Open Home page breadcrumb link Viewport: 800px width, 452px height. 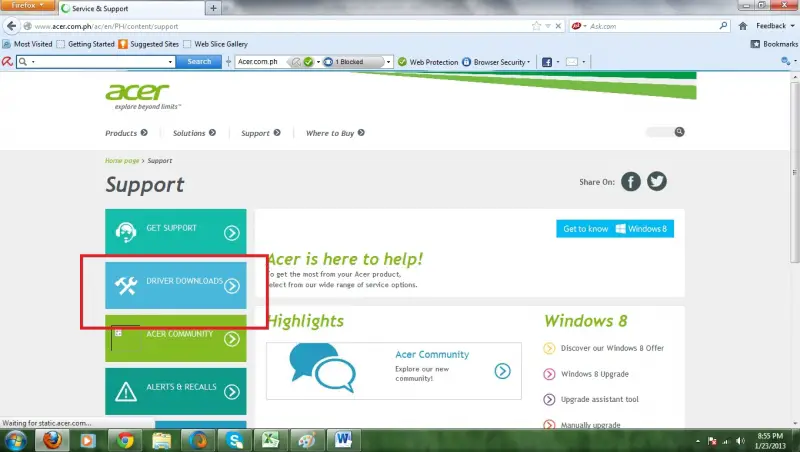pyautogui.click(x=122, y=160)
